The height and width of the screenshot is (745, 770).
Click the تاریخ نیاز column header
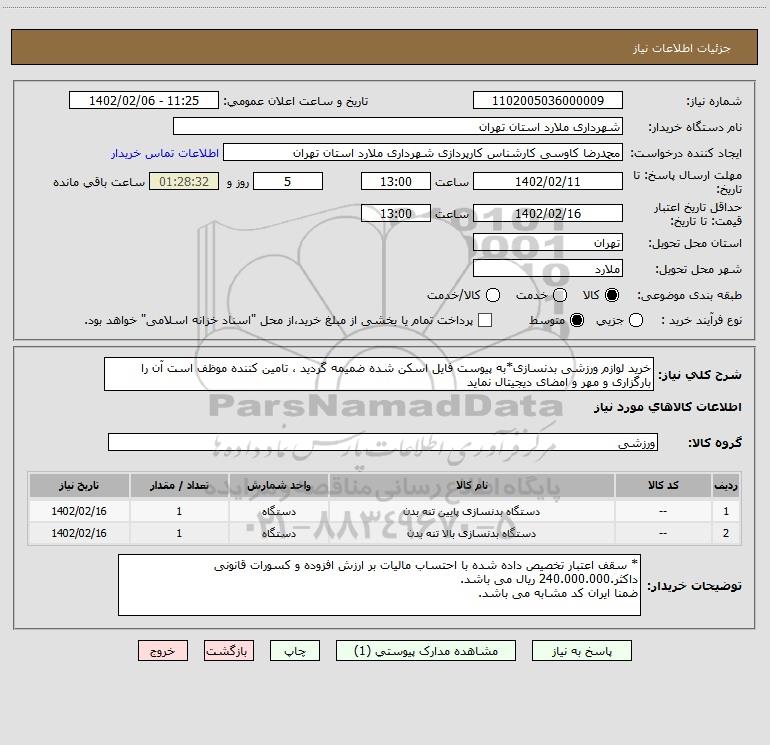click(x=79, y=486)
